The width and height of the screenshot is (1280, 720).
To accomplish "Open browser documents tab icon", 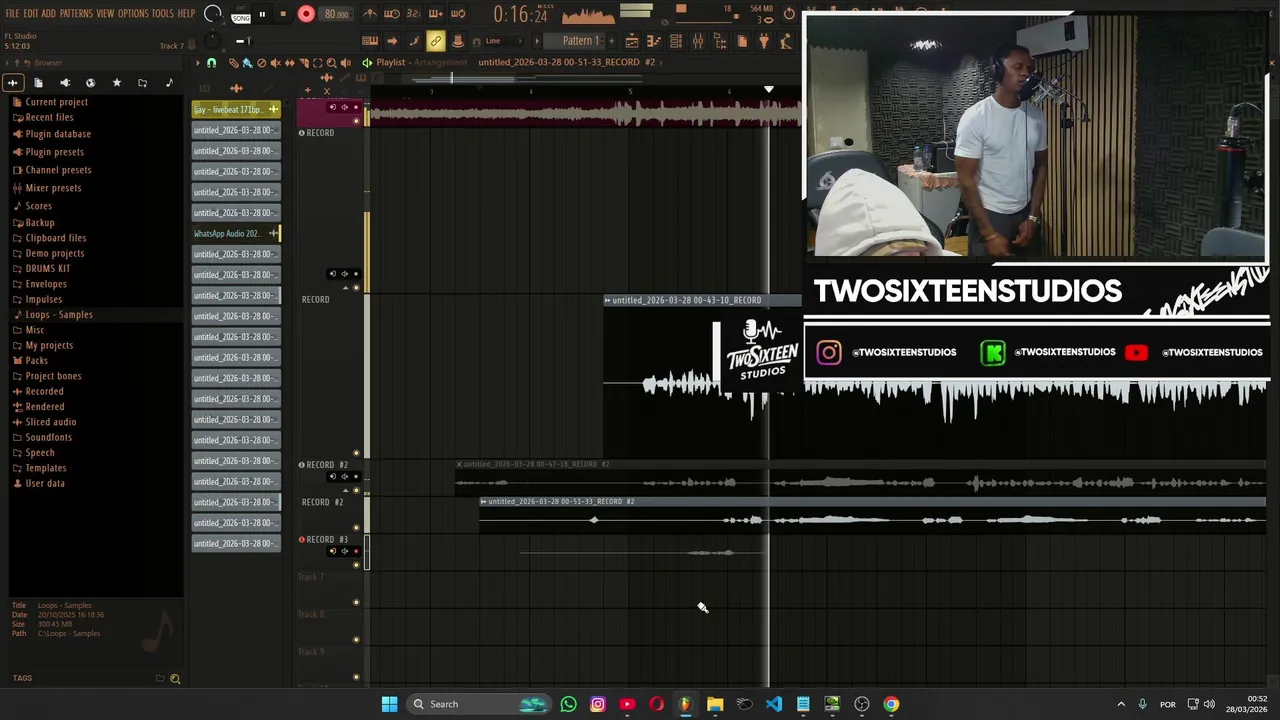I will coord(39,83).
